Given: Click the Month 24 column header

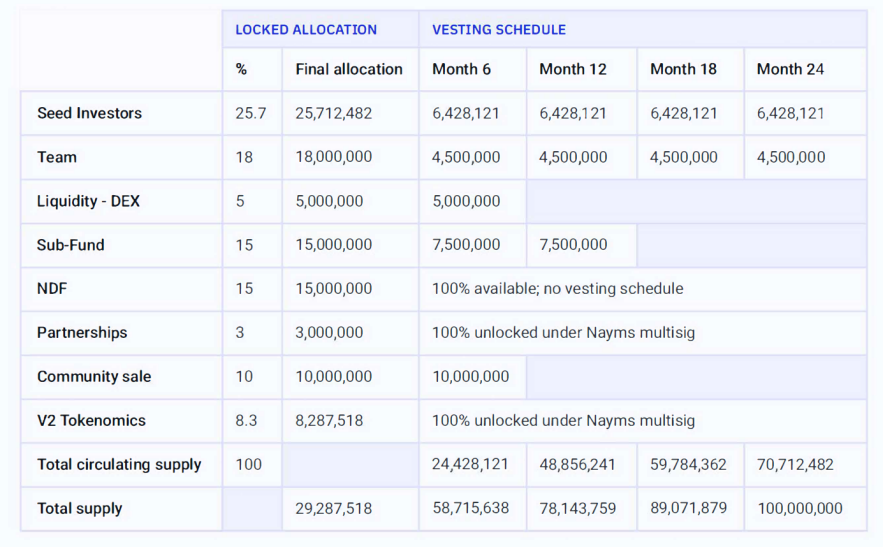Looking at the screenshot, I should pos(790,69).
